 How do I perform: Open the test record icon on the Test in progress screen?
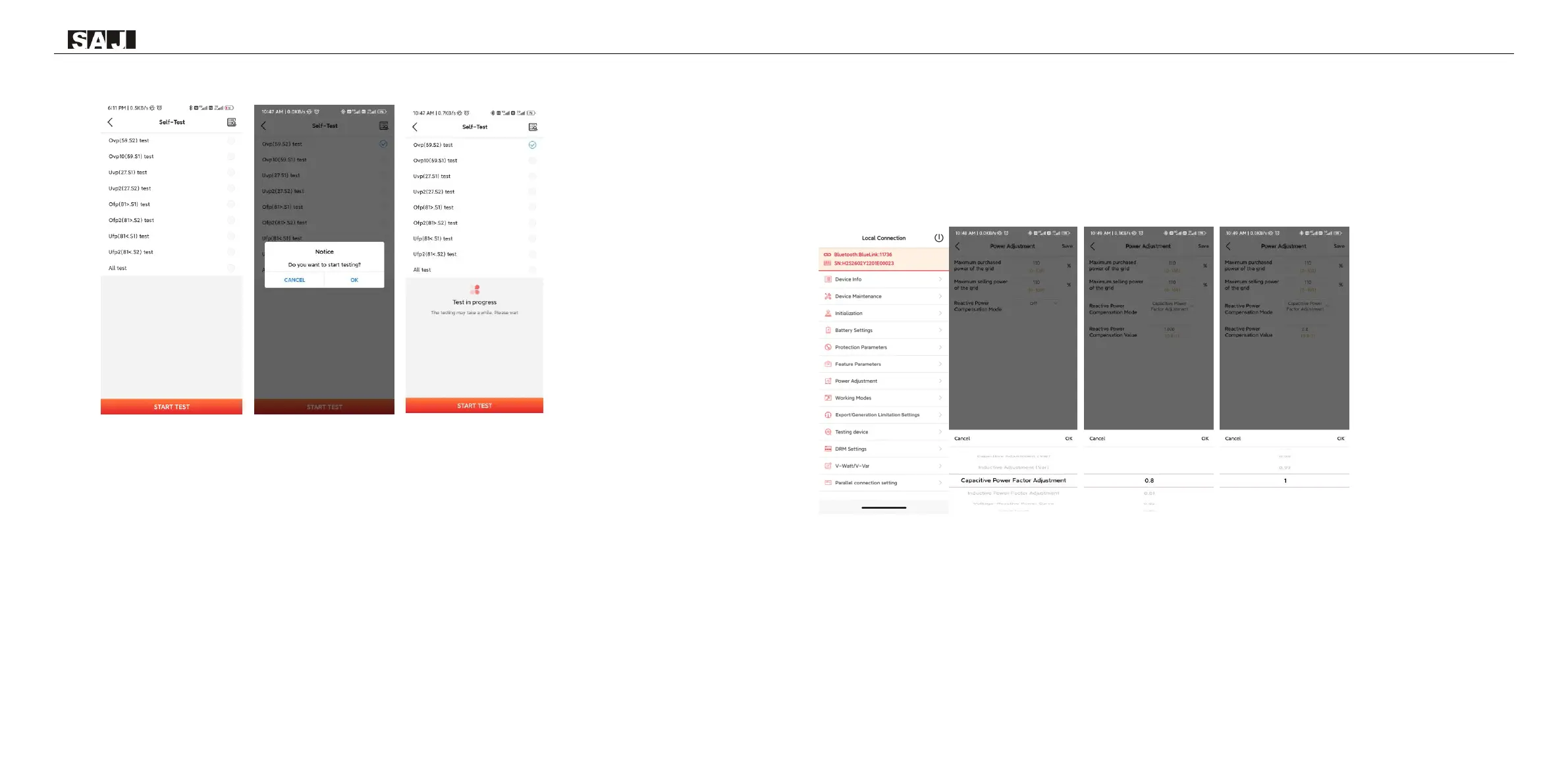(x=533, y=126)
